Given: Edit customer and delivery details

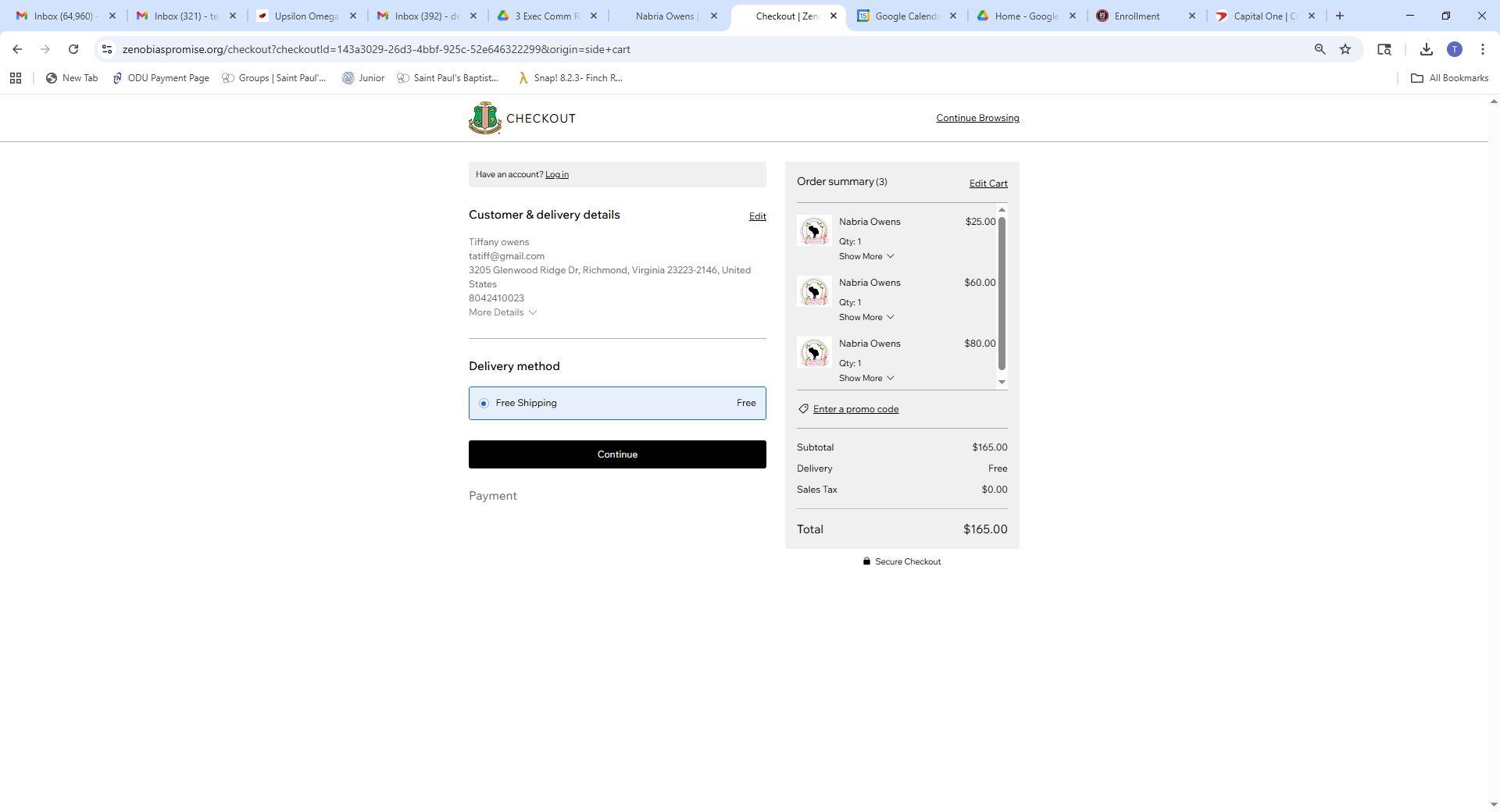Looking at the screenshot, I should click(757, 216).
